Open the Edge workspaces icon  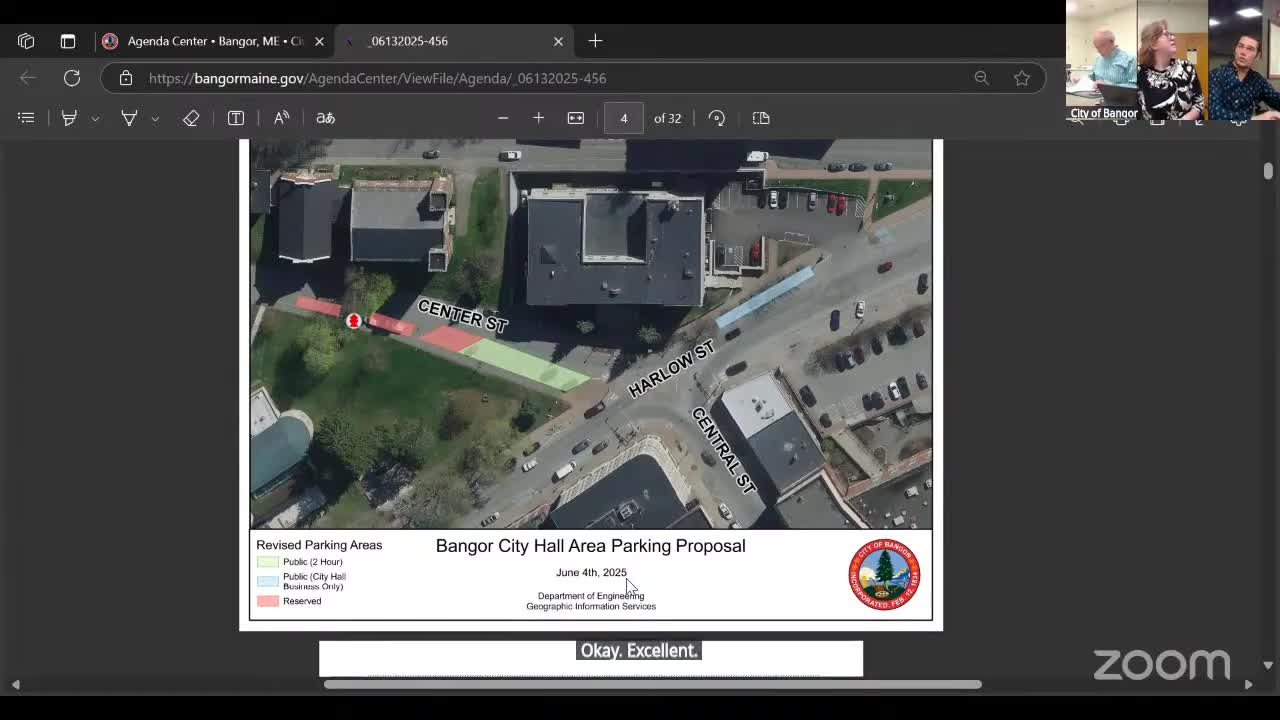(x=26, y=41)
